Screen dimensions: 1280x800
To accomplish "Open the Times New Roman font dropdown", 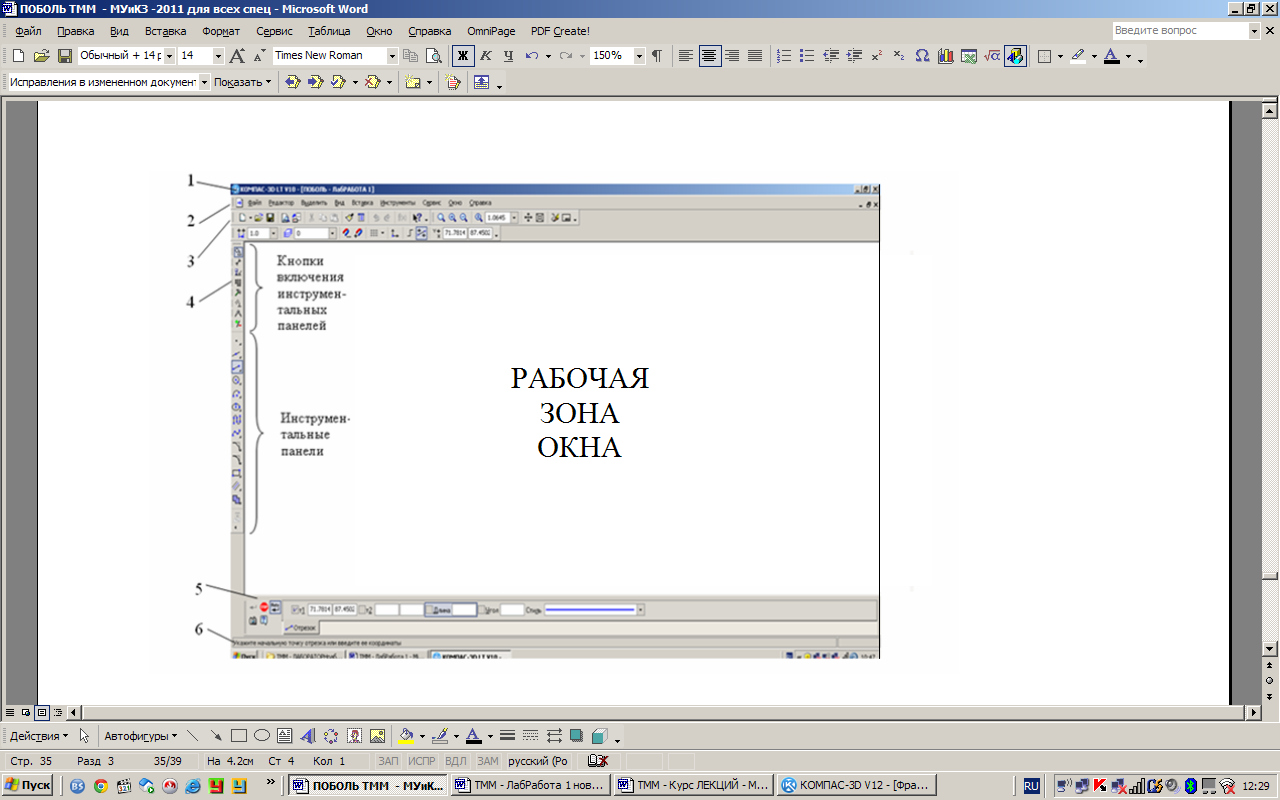I will [392, 56].
